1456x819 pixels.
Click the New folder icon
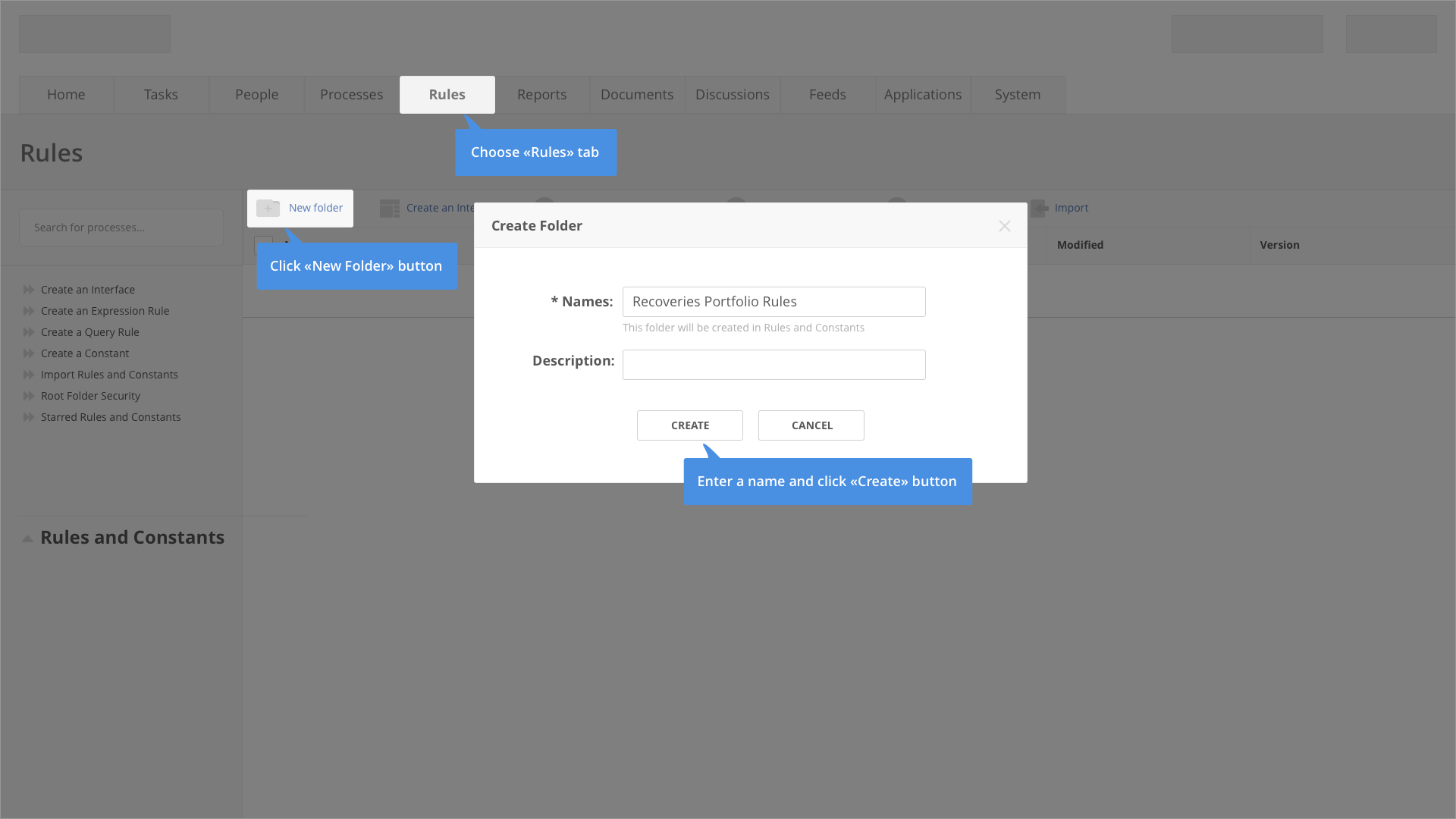(268, 208)
